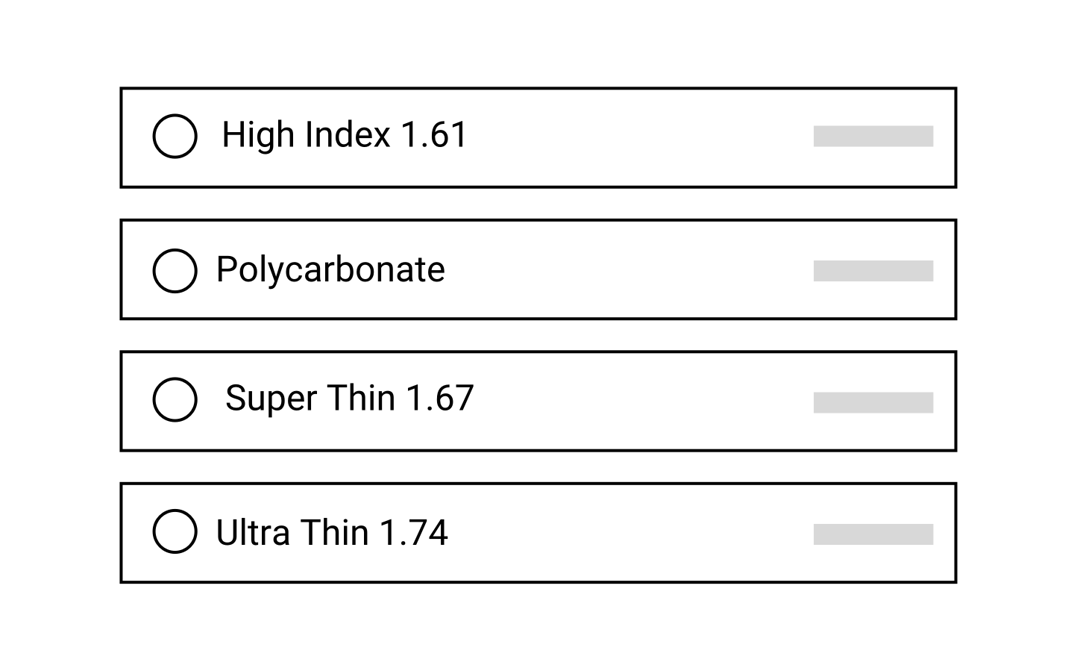Click the Polycarbonate label text
The image size is (1074, 664).
(x=330, y=270)
